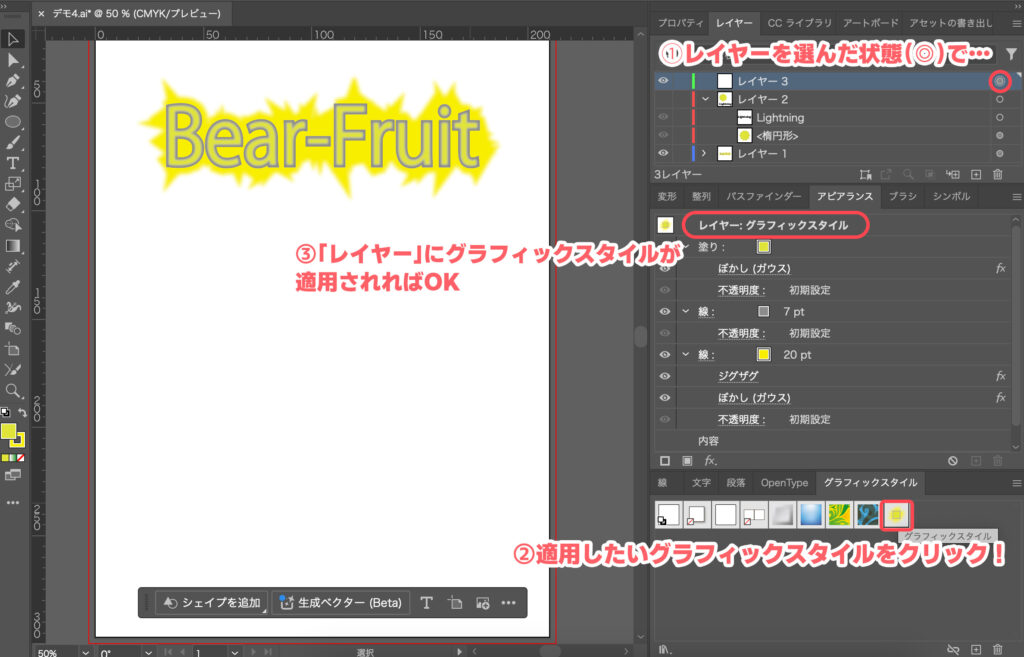Image resolution: width=1024 pixels, height=657 pixels.
Task: Expand レイヤー 1 contents
Action: pyautogui.click(x=702, y=153)
